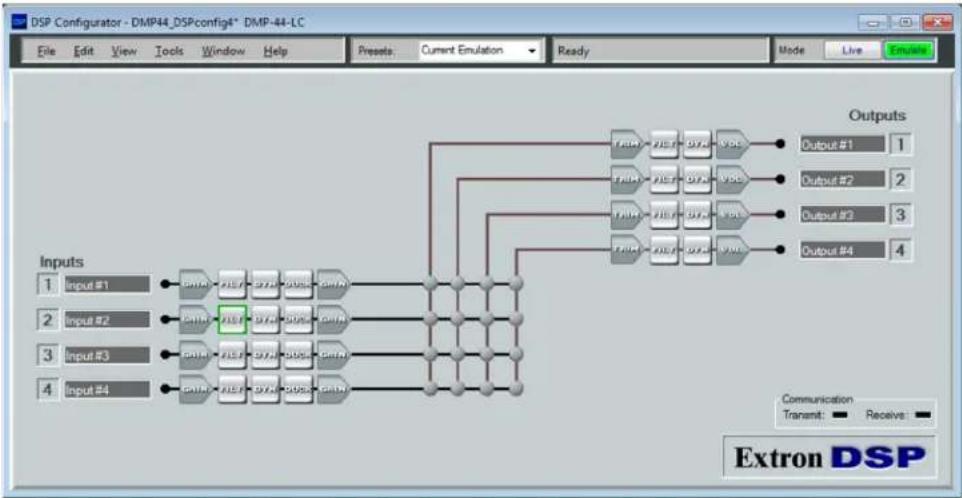Open the Dynamics block on Output #1
The height and width of the screenshot is (498, 962).
click(697, 144)
